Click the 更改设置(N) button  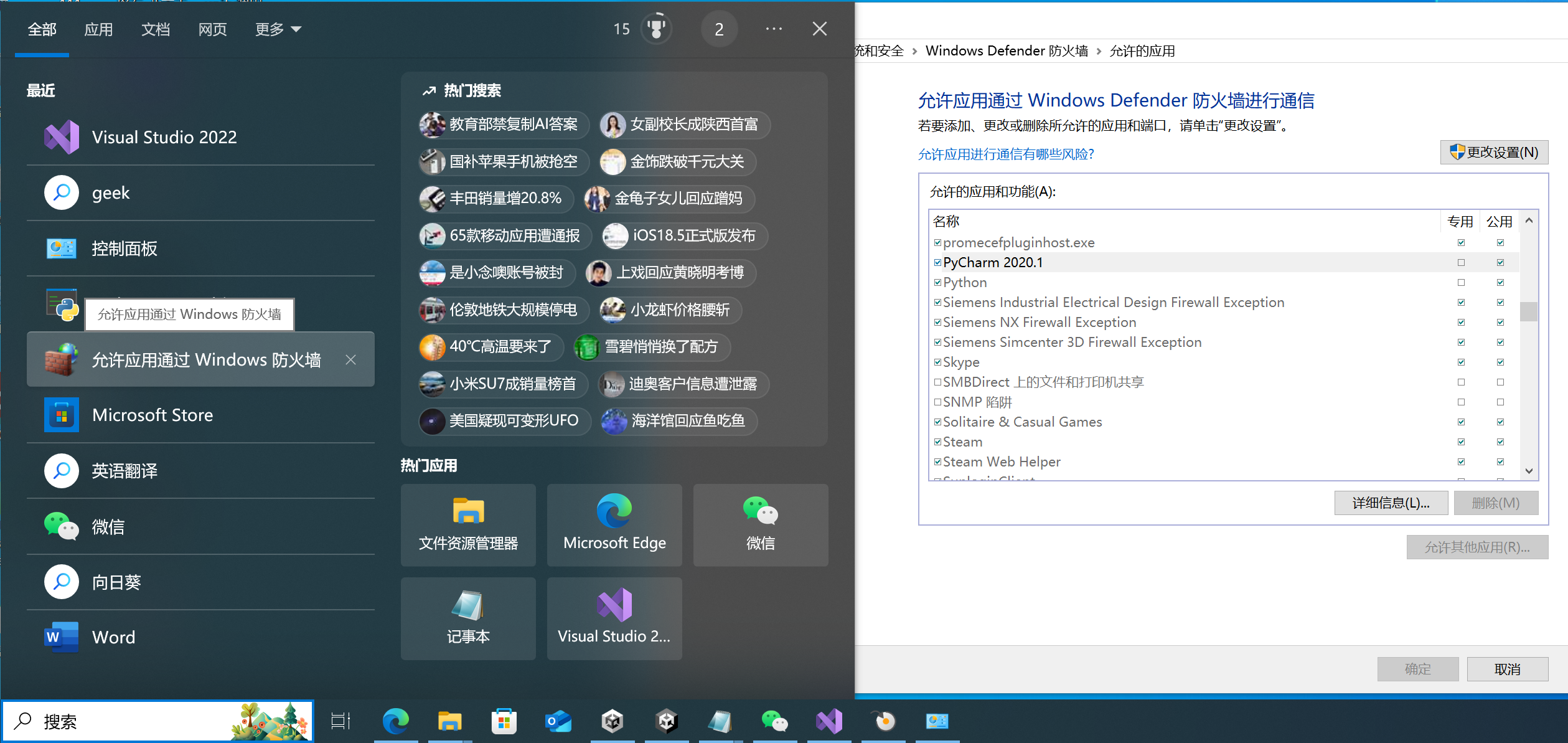1494,153
